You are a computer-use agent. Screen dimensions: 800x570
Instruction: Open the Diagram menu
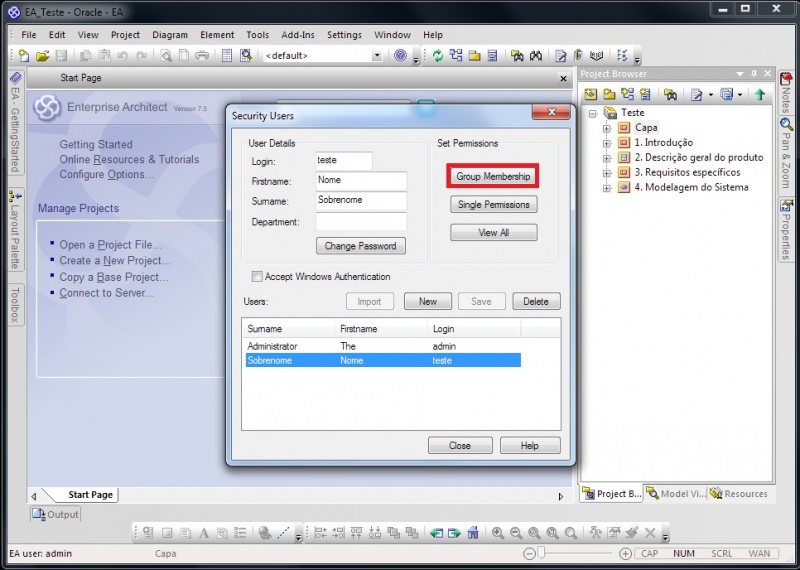[170, 35]
